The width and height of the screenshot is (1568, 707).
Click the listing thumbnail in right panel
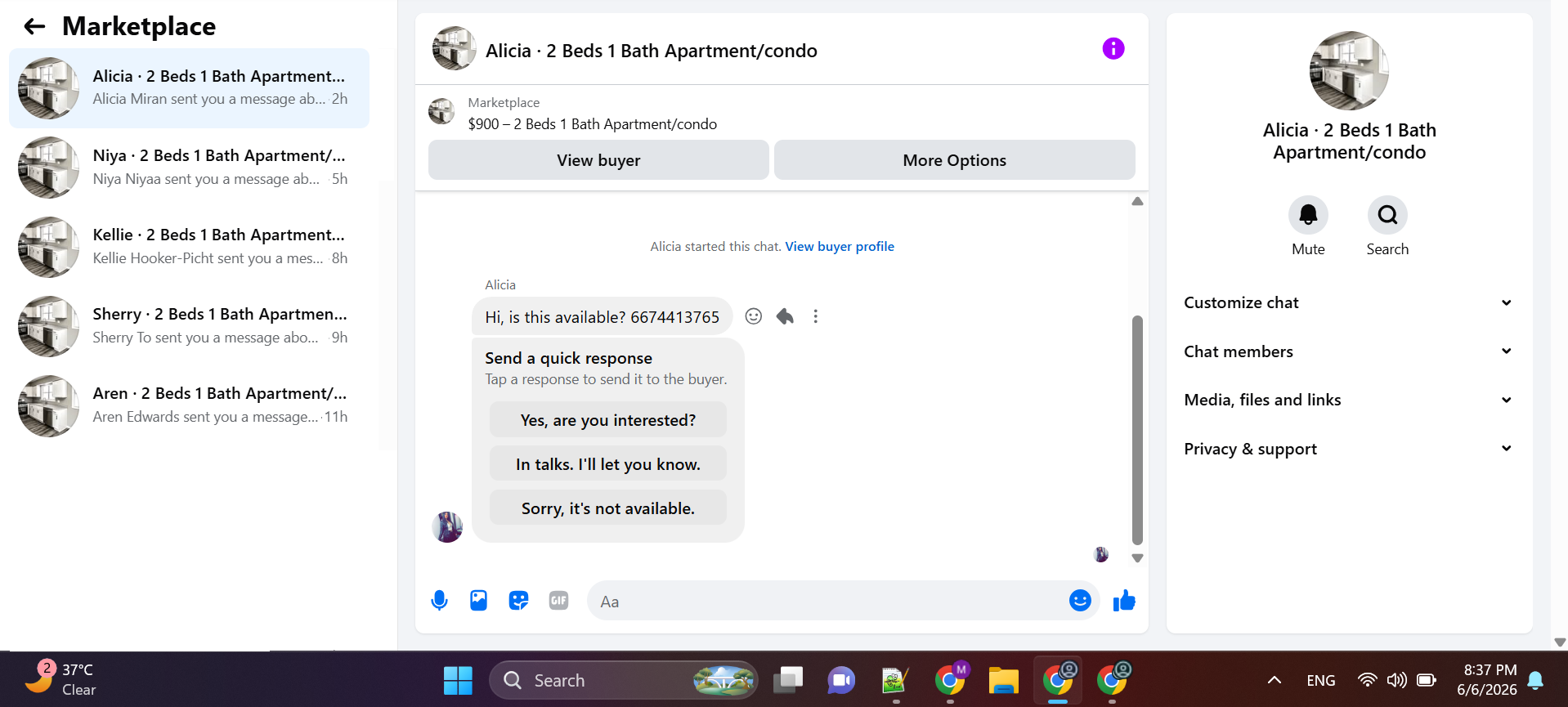coord(1348,71)
